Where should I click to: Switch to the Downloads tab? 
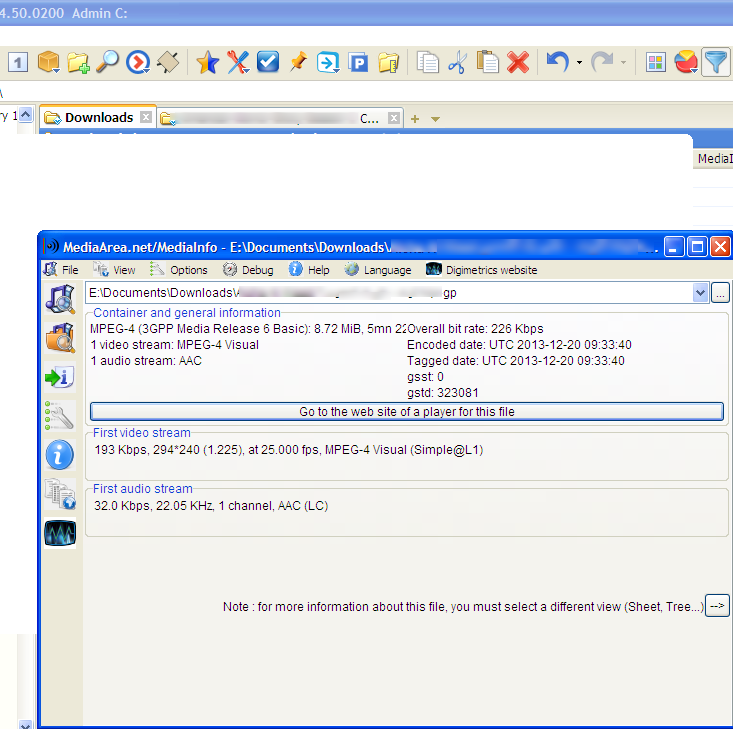[97, 118]
